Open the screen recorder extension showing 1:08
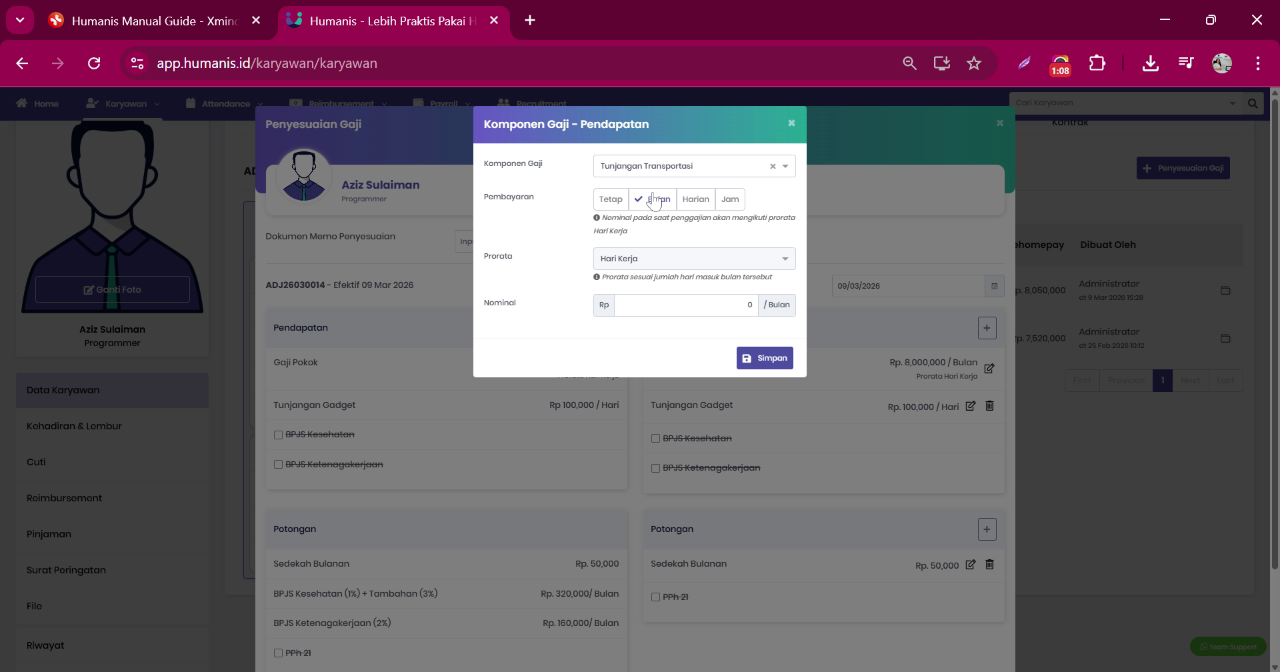 [1060, 65]
